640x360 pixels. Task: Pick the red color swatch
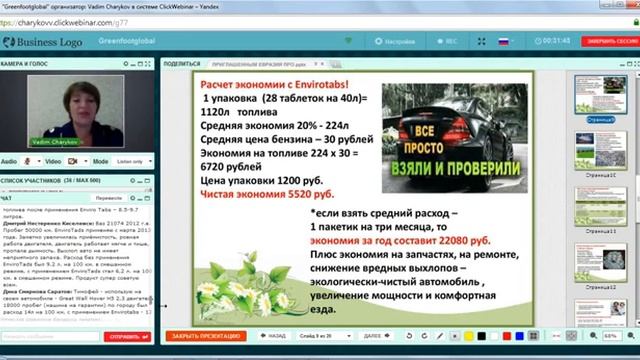pos(507,336)
